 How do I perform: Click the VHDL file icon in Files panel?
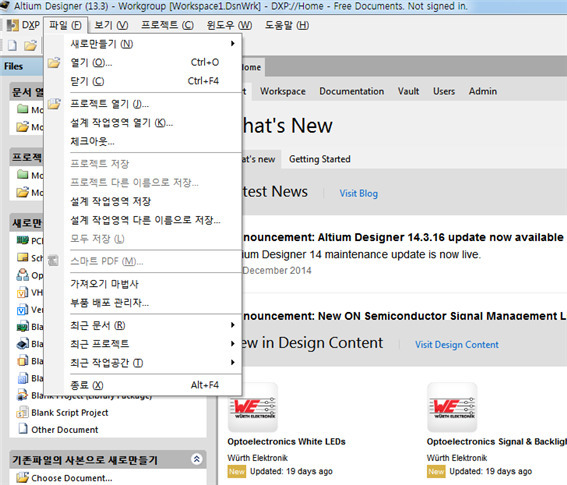(22, 292)
